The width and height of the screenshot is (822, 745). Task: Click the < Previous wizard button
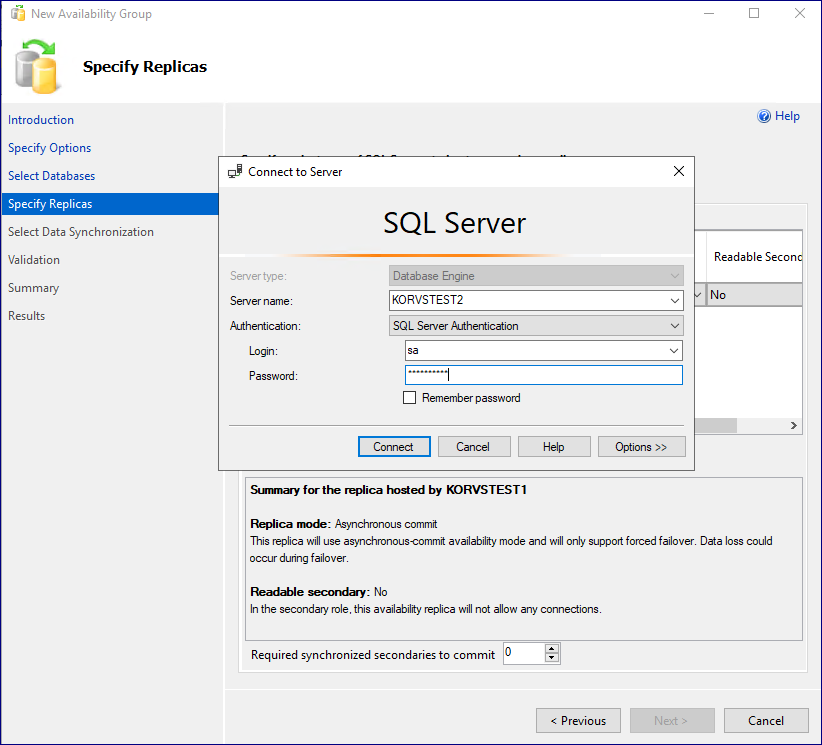tap(578, 720)
